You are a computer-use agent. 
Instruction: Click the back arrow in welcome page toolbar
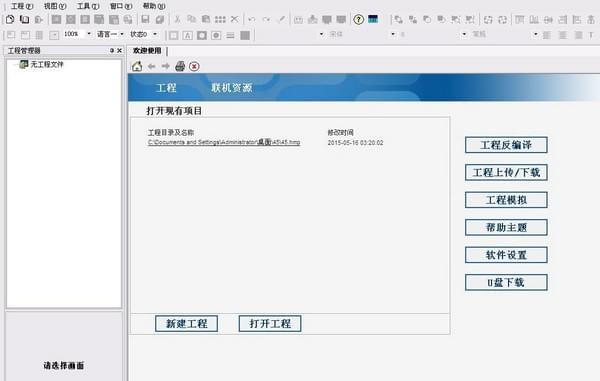tap(152, 67)
